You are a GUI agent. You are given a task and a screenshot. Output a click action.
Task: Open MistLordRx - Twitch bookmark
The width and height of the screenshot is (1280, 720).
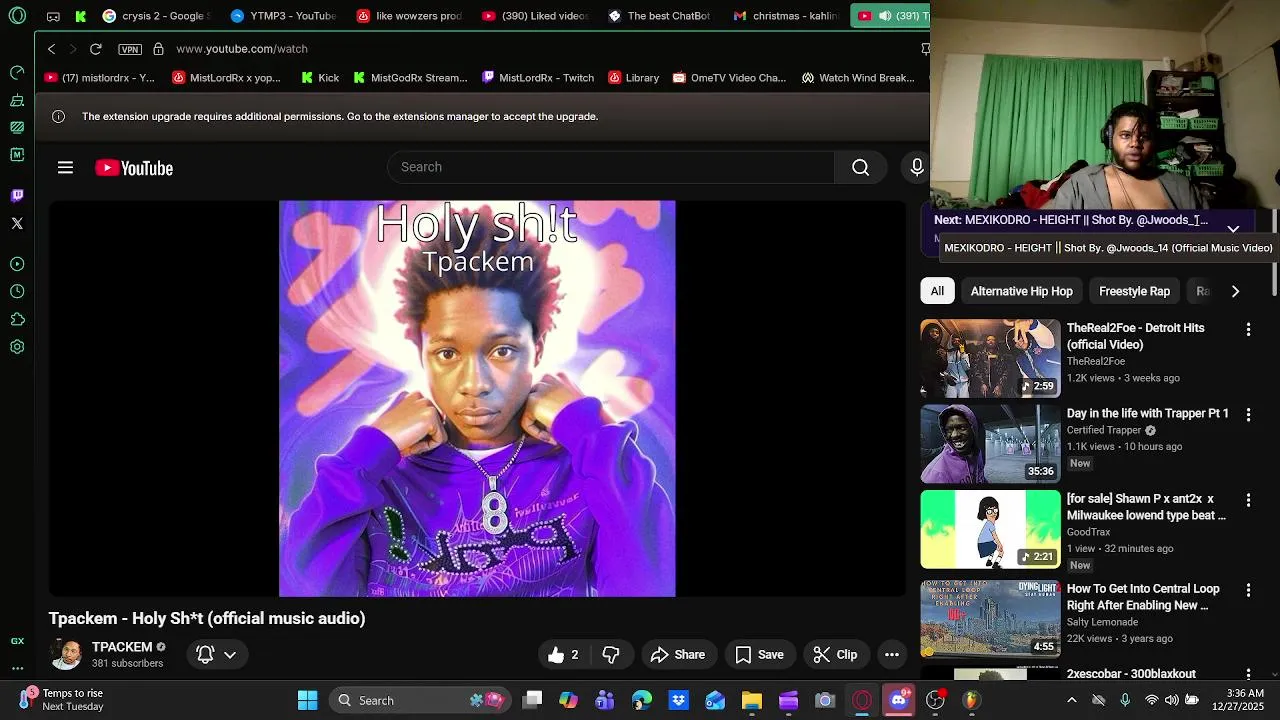coord(537,78)
